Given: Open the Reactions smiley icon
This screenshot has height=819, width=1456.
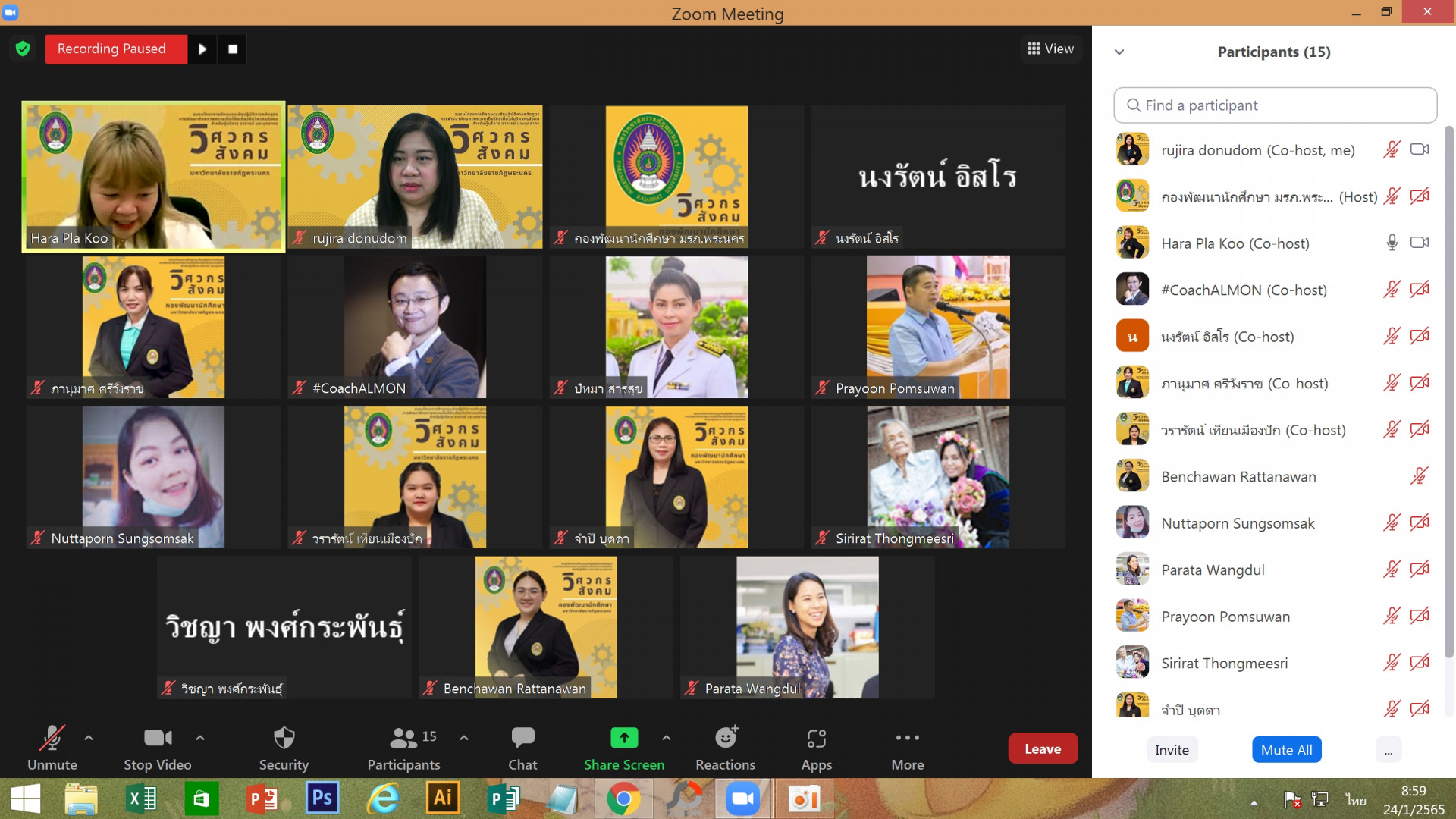Looking at the screenshot, I should (726, 738).
